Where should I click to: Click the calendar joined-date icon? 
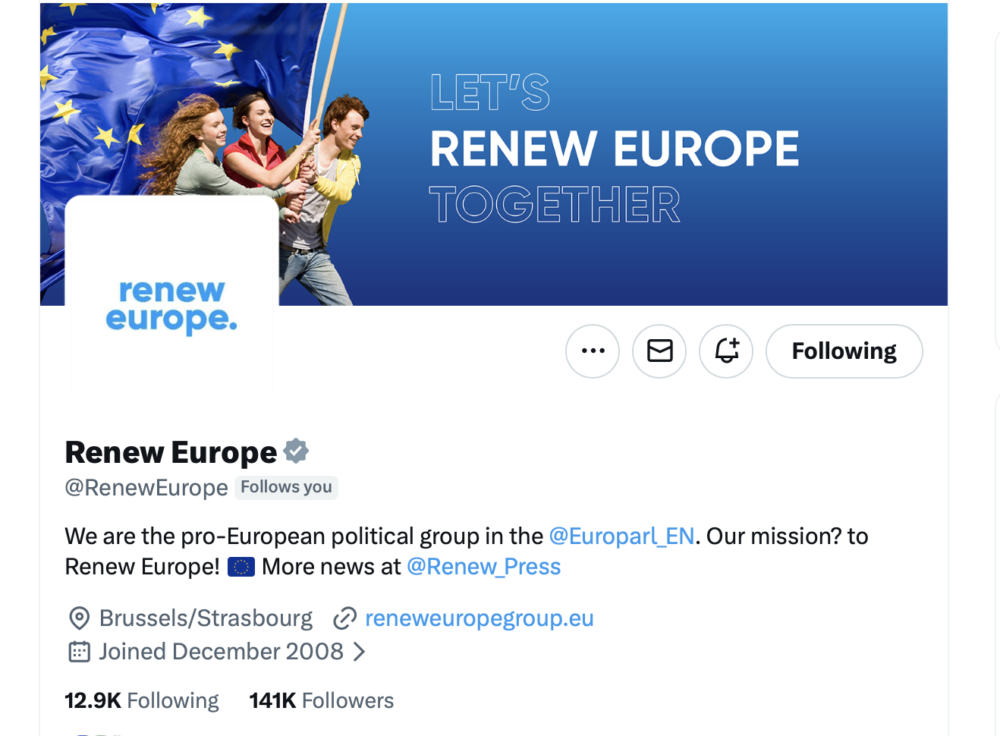[x=79, y=652]
